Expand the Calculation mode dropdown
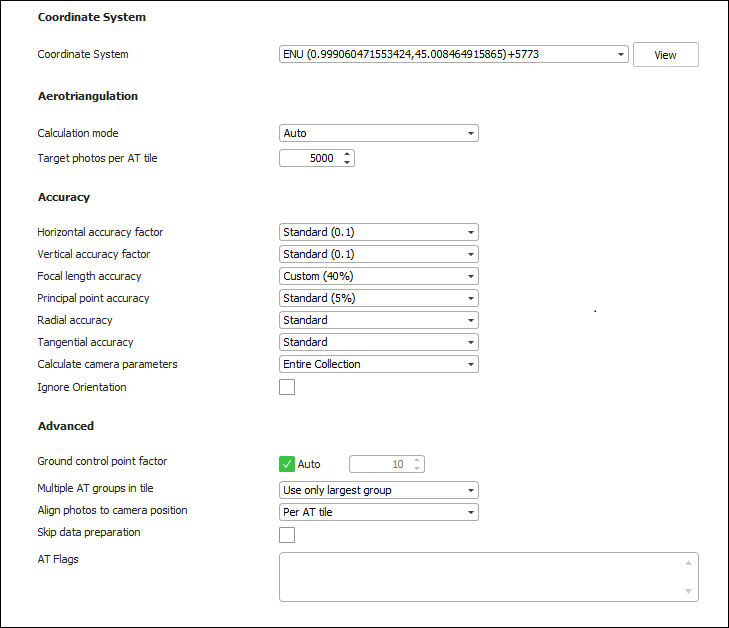The image size is (729, 628). coord(378,133)
